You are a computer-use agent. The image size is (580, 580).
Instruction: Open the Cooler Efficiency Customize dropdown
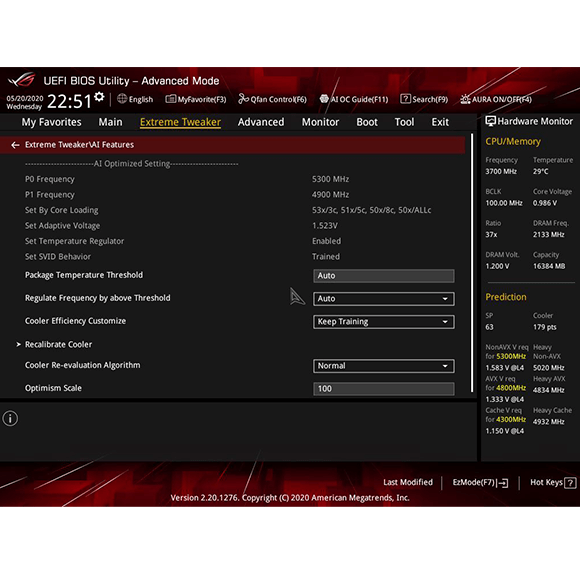(384, 322)
